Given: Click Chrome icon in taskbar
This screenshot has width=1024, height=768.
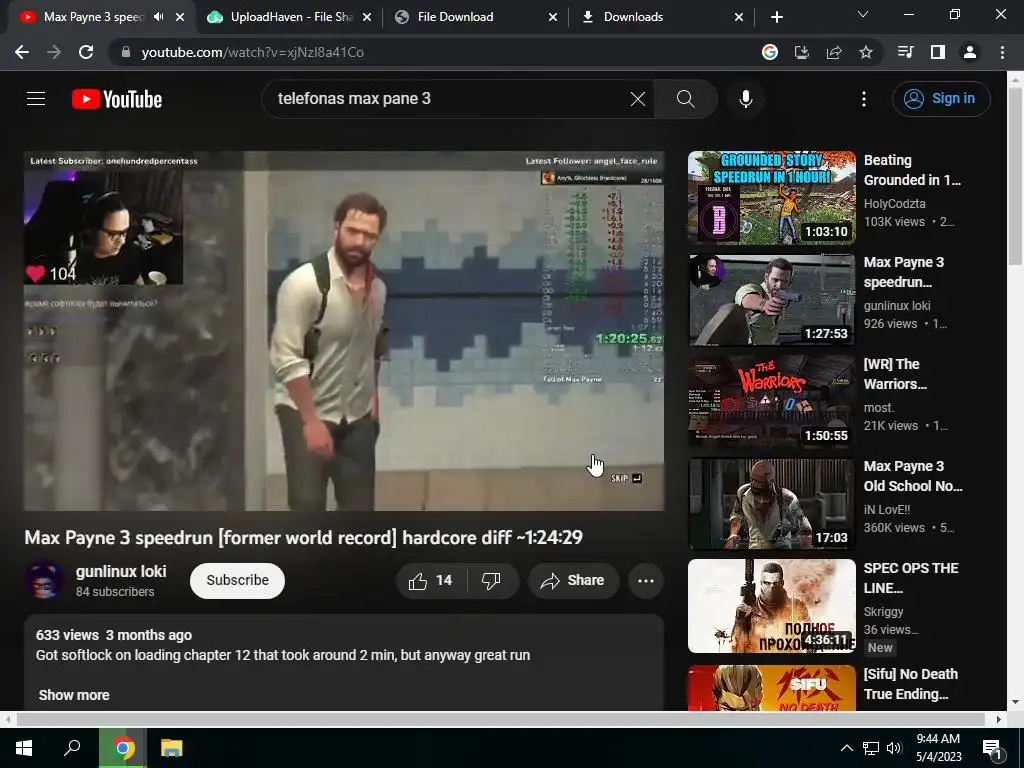Looking at the screenshot, I should pyautogui.click(x=123, y=748).
